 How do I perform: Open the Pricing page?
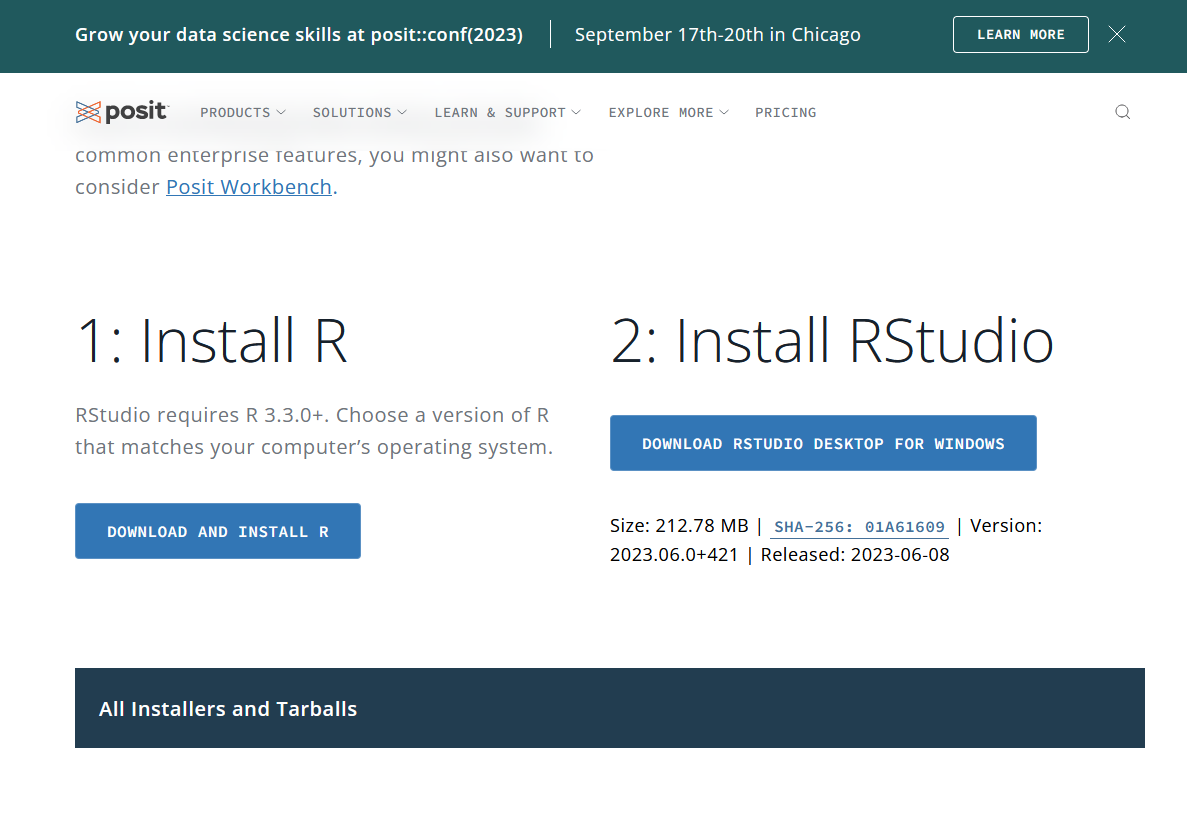[x=785, y=113]
